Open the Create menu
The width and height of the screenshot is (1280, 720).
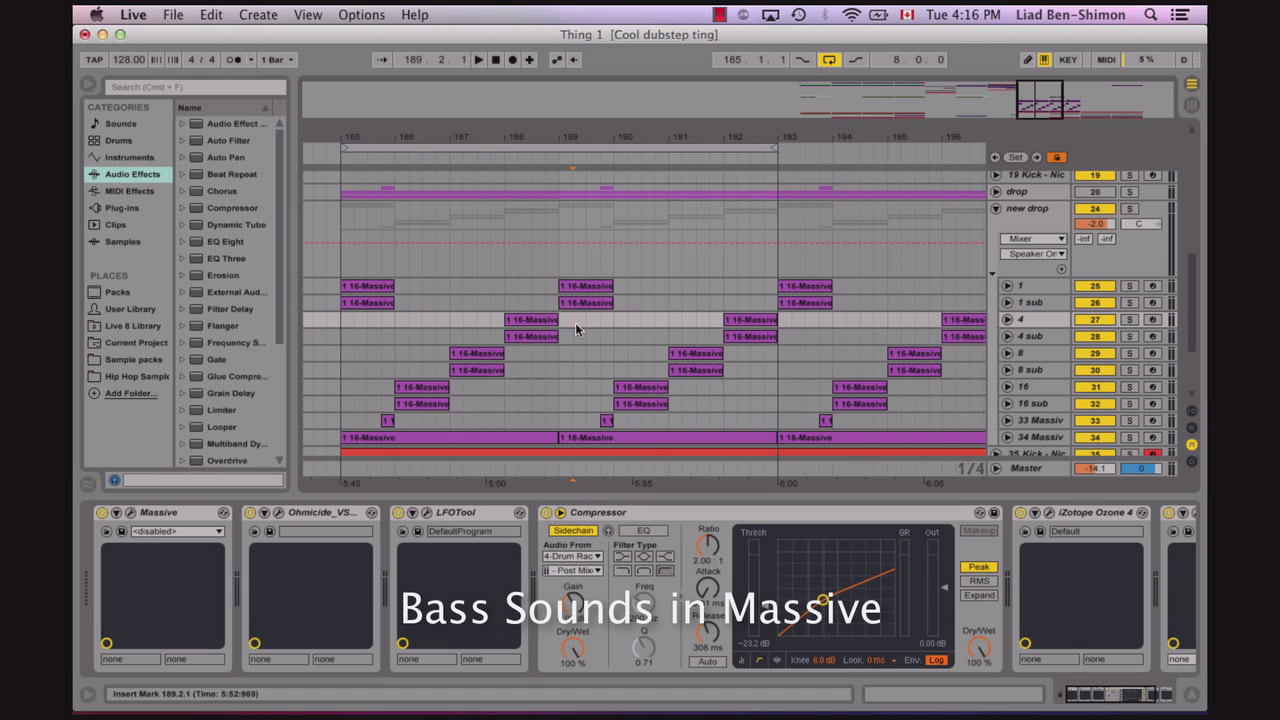pos(258,15)
